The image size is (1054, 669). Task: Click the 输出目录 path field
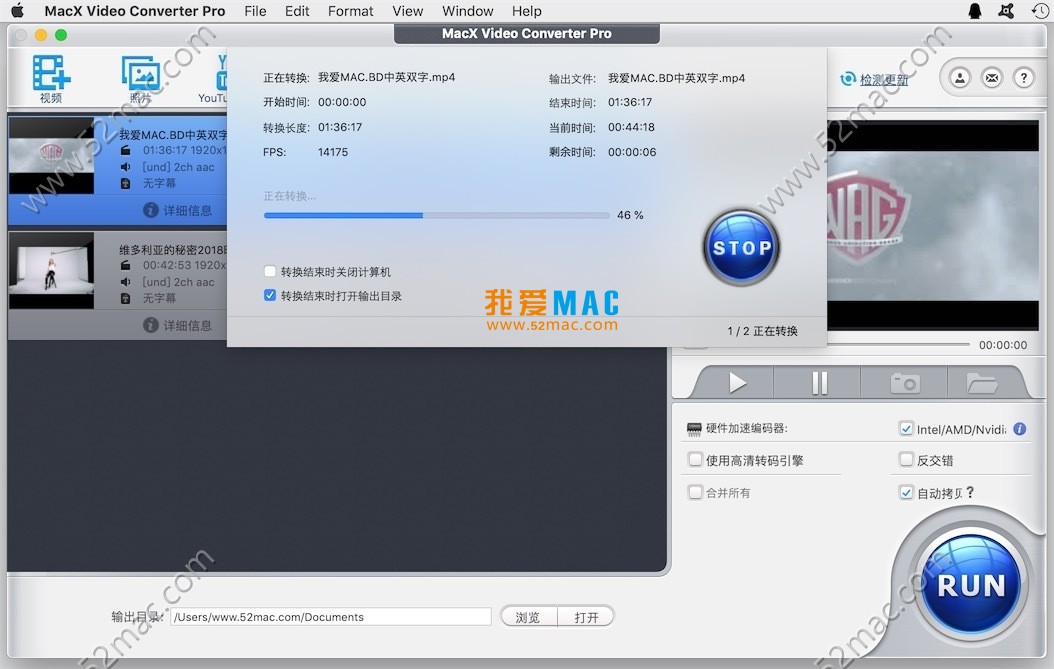pyautogui.click(x=331, y=617)
